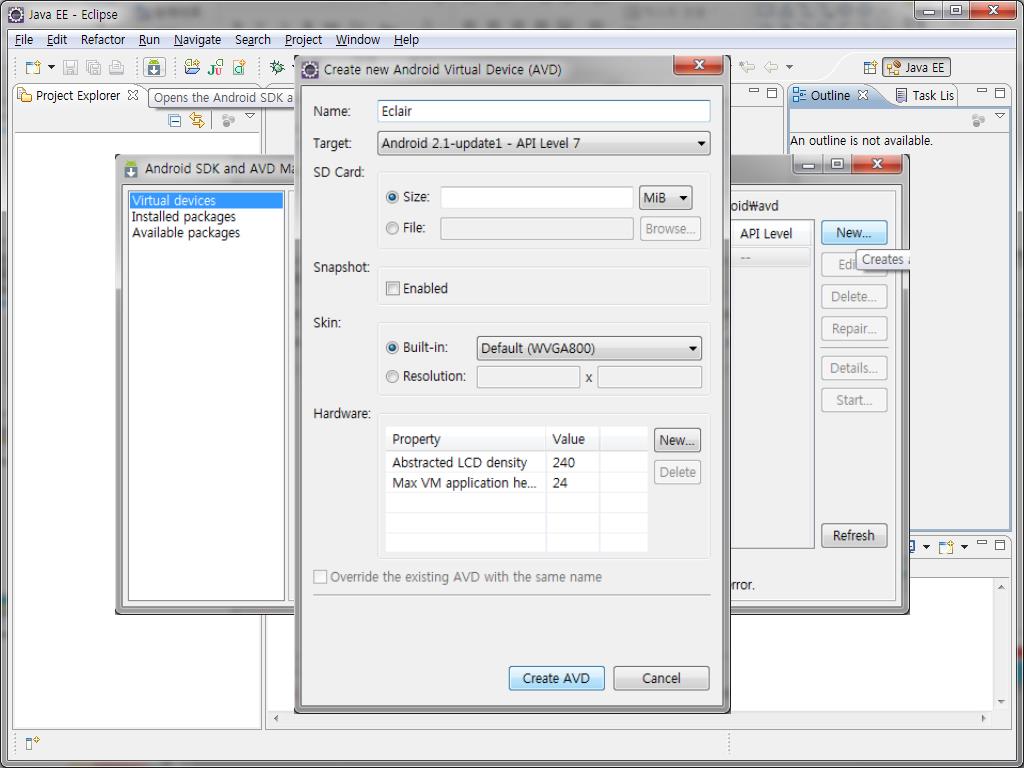Open the Target dropdown for Android version
Viewport: 1024px width, 768px height.
(543, 143)
